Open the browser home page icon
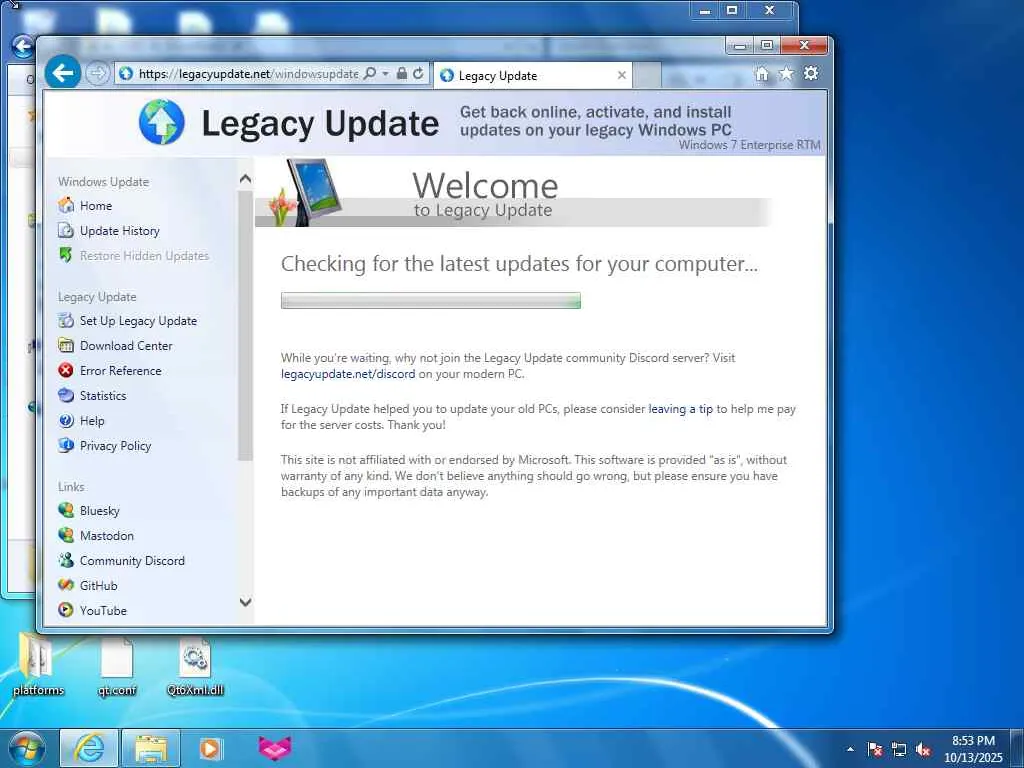 click(x=761, y=74)
